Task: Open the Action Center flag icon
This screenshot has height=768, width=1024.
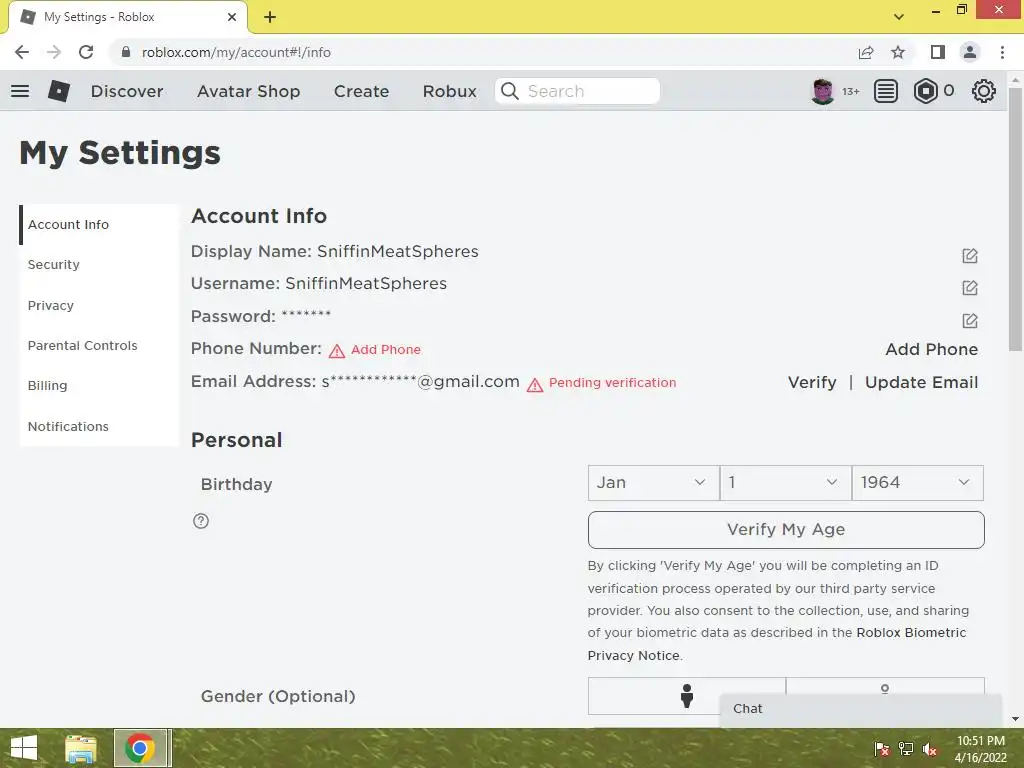Action: point(882,749)
